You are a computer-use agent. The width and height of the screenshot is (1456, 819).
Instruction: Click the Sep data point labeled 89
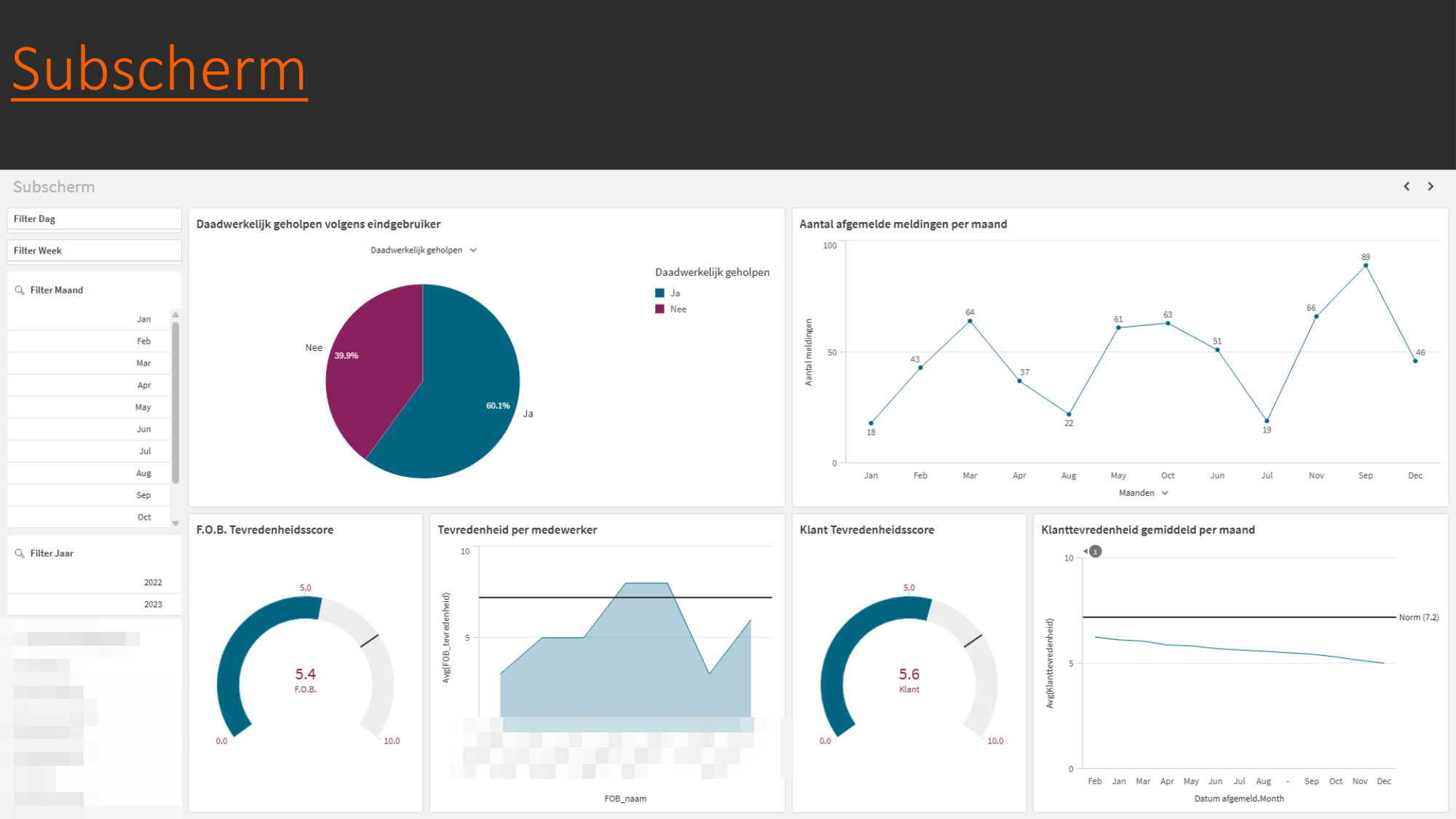point(1366,266)
